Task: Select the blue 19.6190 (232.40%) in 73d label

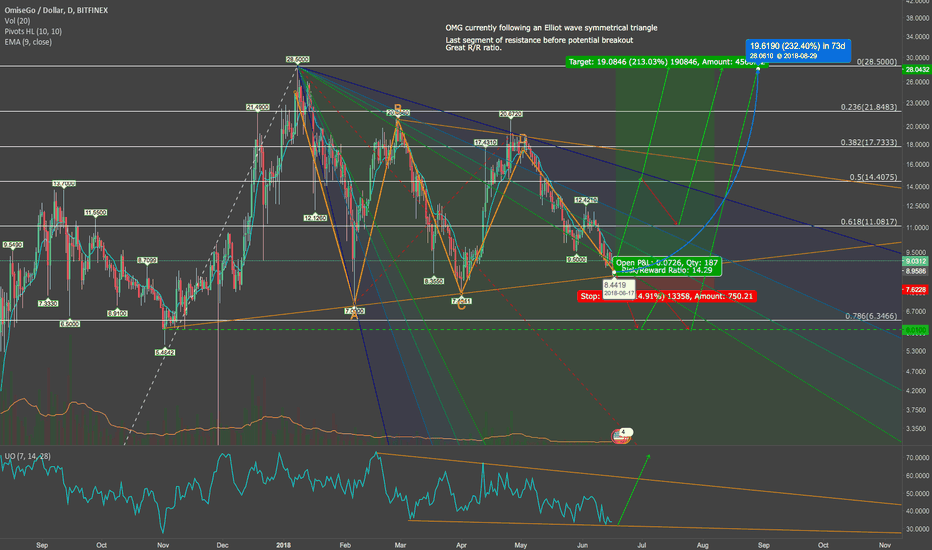Action: (798, 50)
